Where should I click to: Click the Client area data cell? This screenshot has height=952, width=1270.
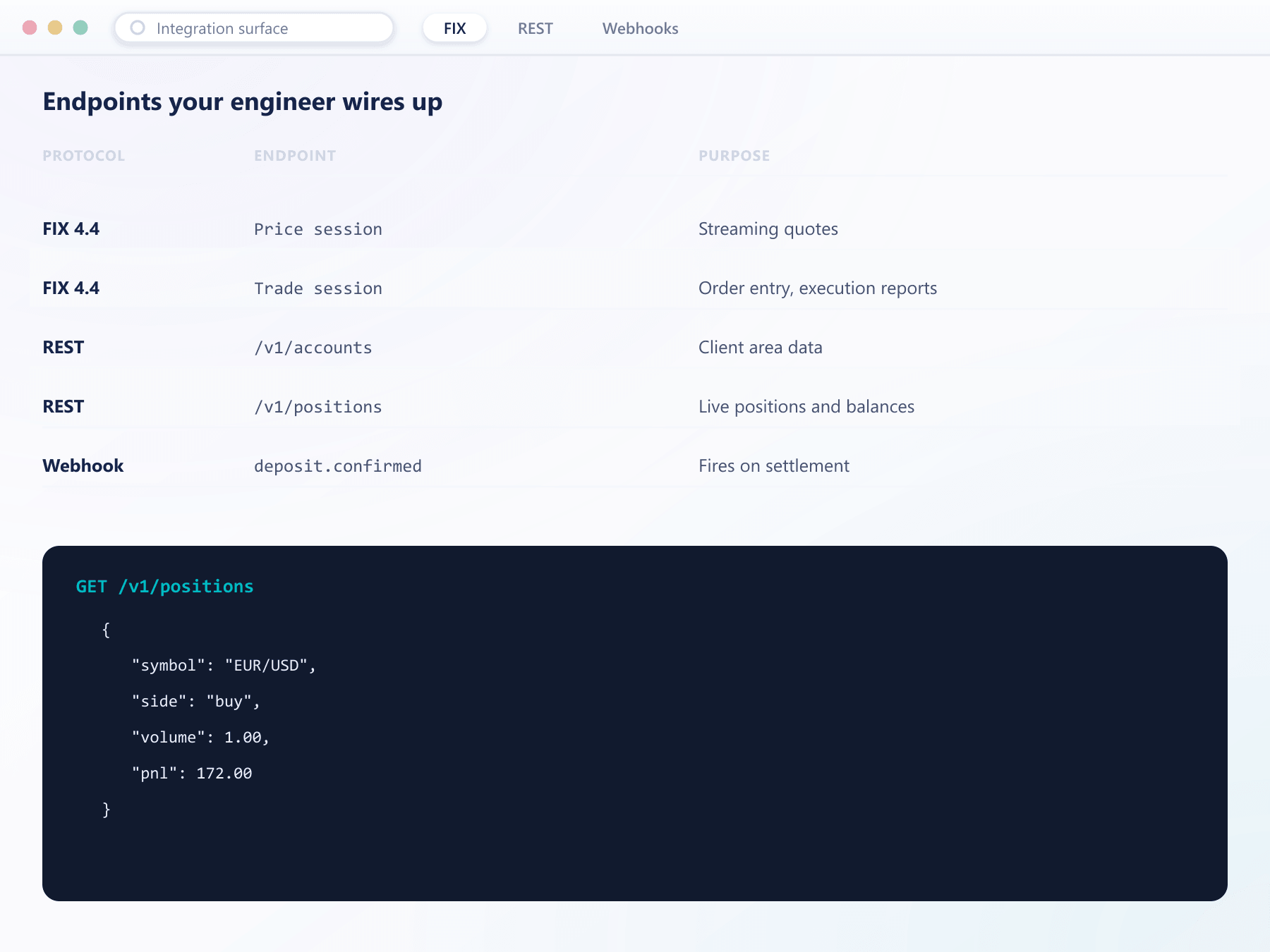(x=761, y=348)
